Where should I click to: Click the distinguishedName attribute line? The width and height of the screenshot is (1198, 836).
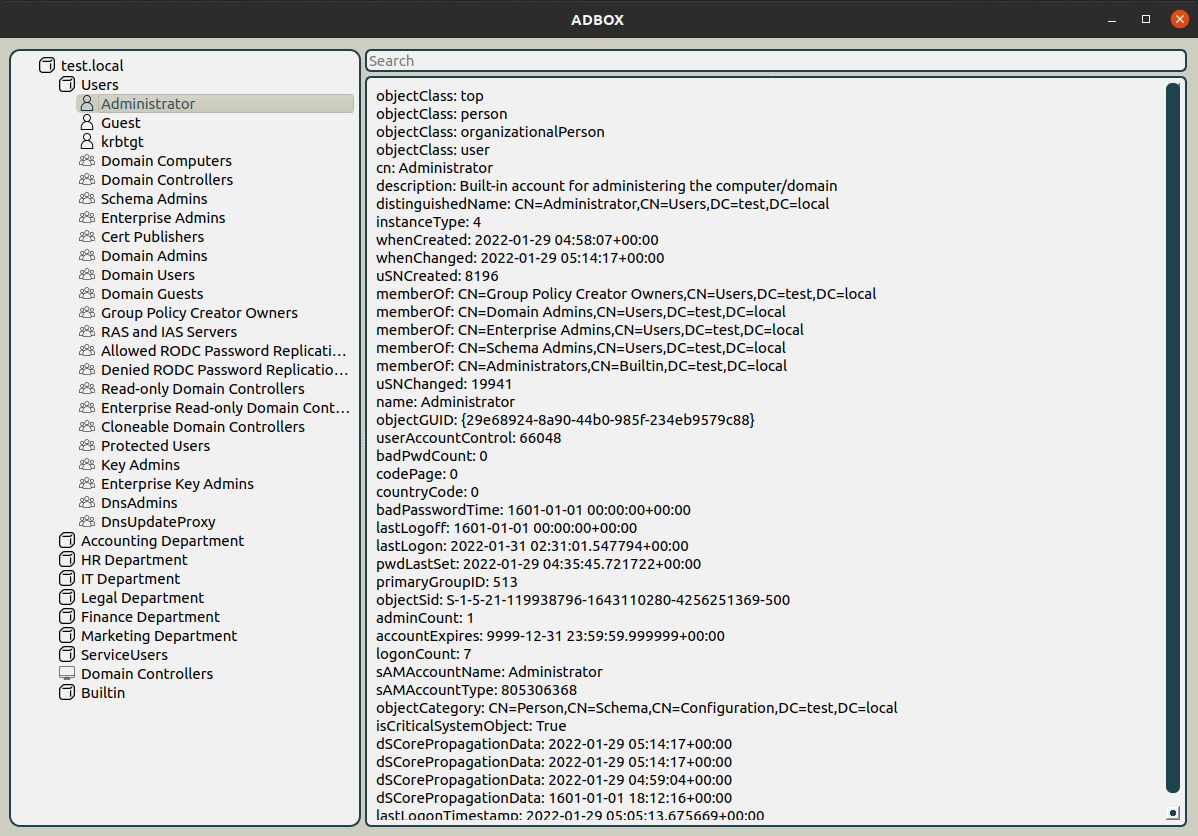pyautogui.click(x=602, y=204)
